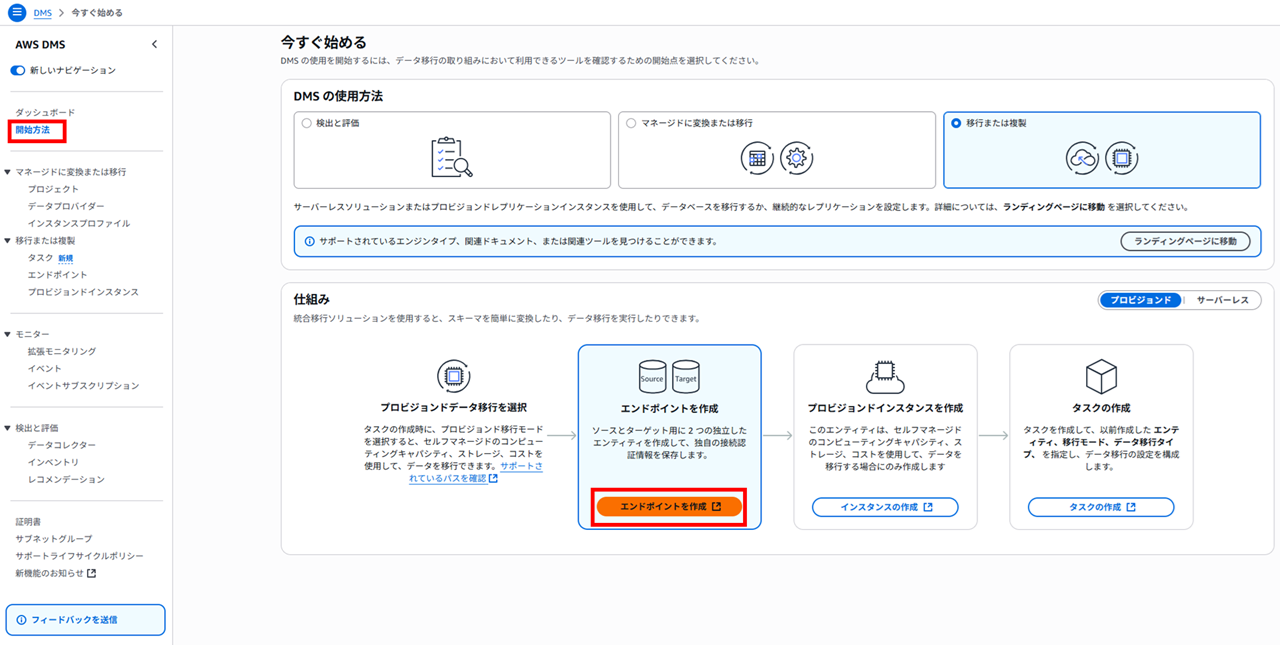Open サブネットグループ in the sidebar
Image resolution: width=1280 pixels, height=645 pixels.
[x=54, y=539]
